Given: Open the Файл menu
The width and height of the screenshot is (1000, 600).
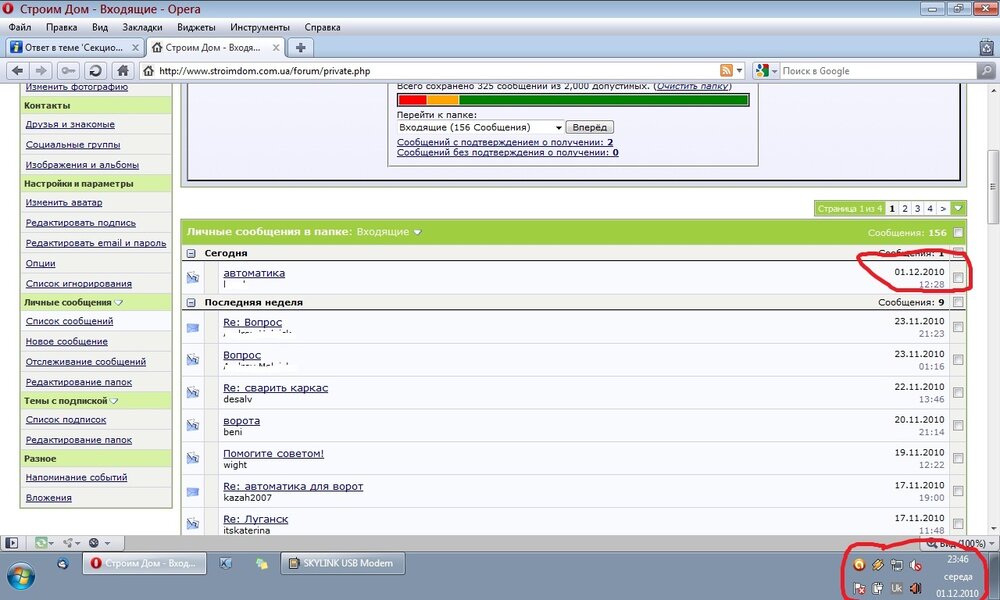Looking at the screenshot, I should click(20, 27).
